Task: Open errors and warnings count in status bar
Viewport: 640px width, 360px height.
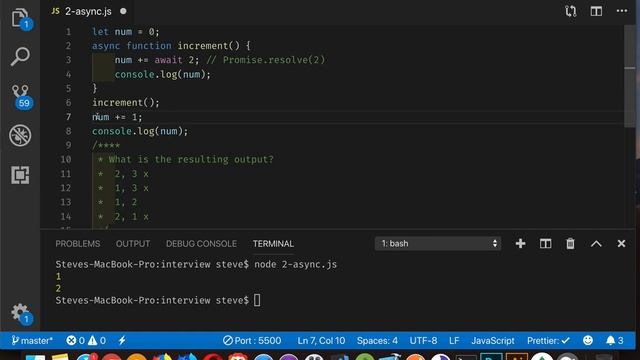Action: click(x=86, y=340)
